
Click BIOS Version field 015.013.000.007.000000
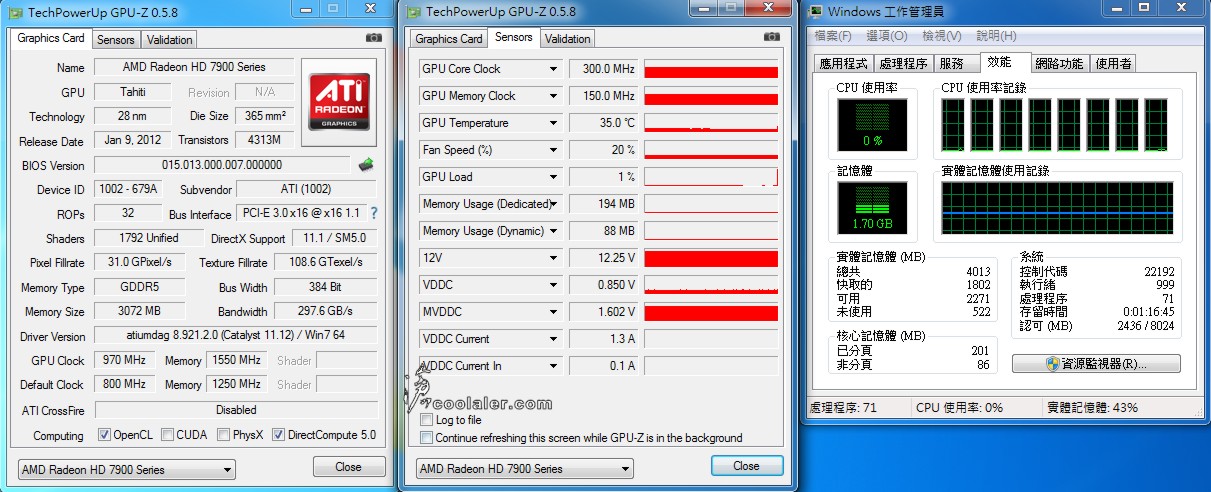tap(223, 165)
